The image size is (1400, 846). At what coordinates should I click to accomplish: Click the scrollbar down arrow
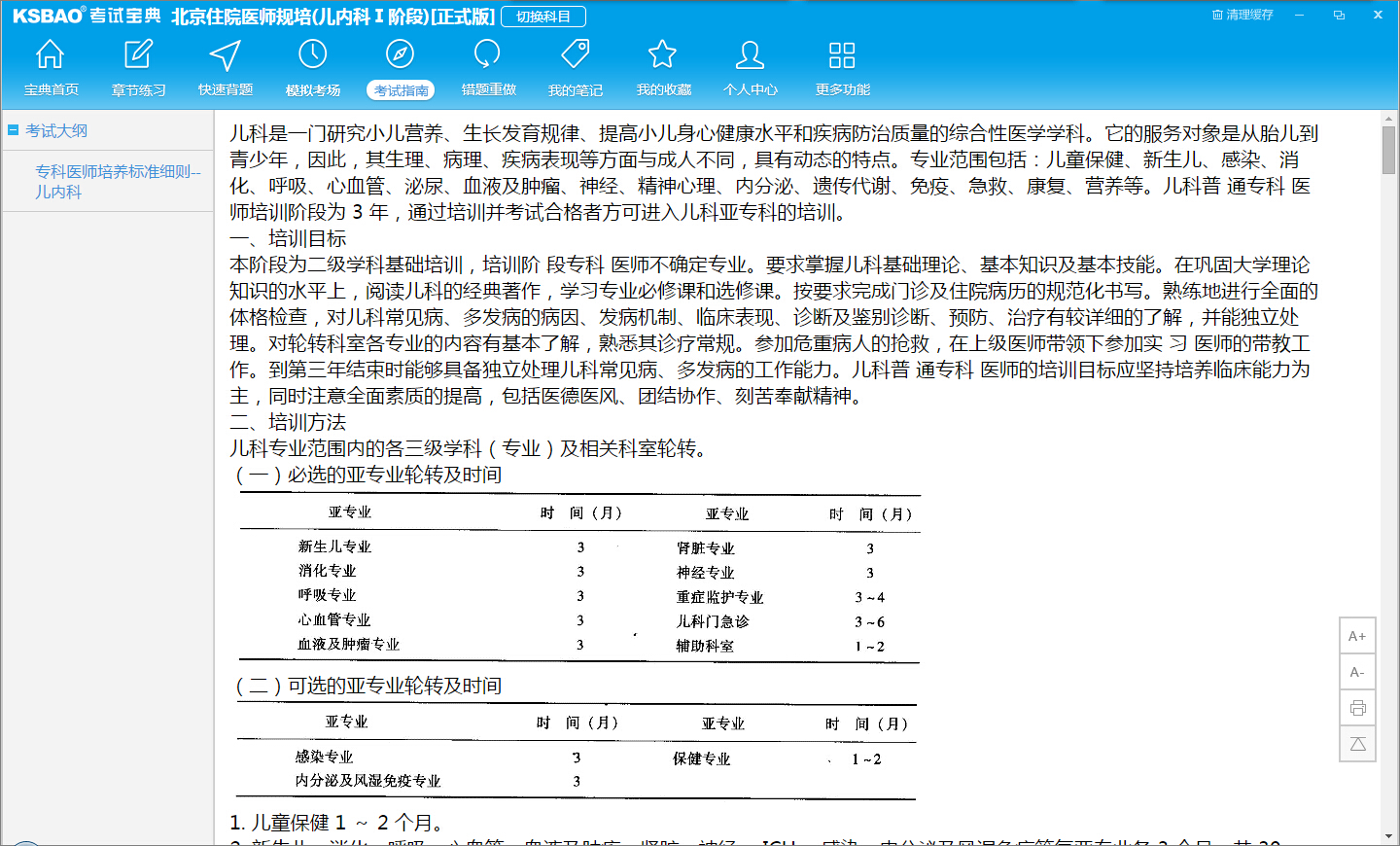pos(1388,836)
